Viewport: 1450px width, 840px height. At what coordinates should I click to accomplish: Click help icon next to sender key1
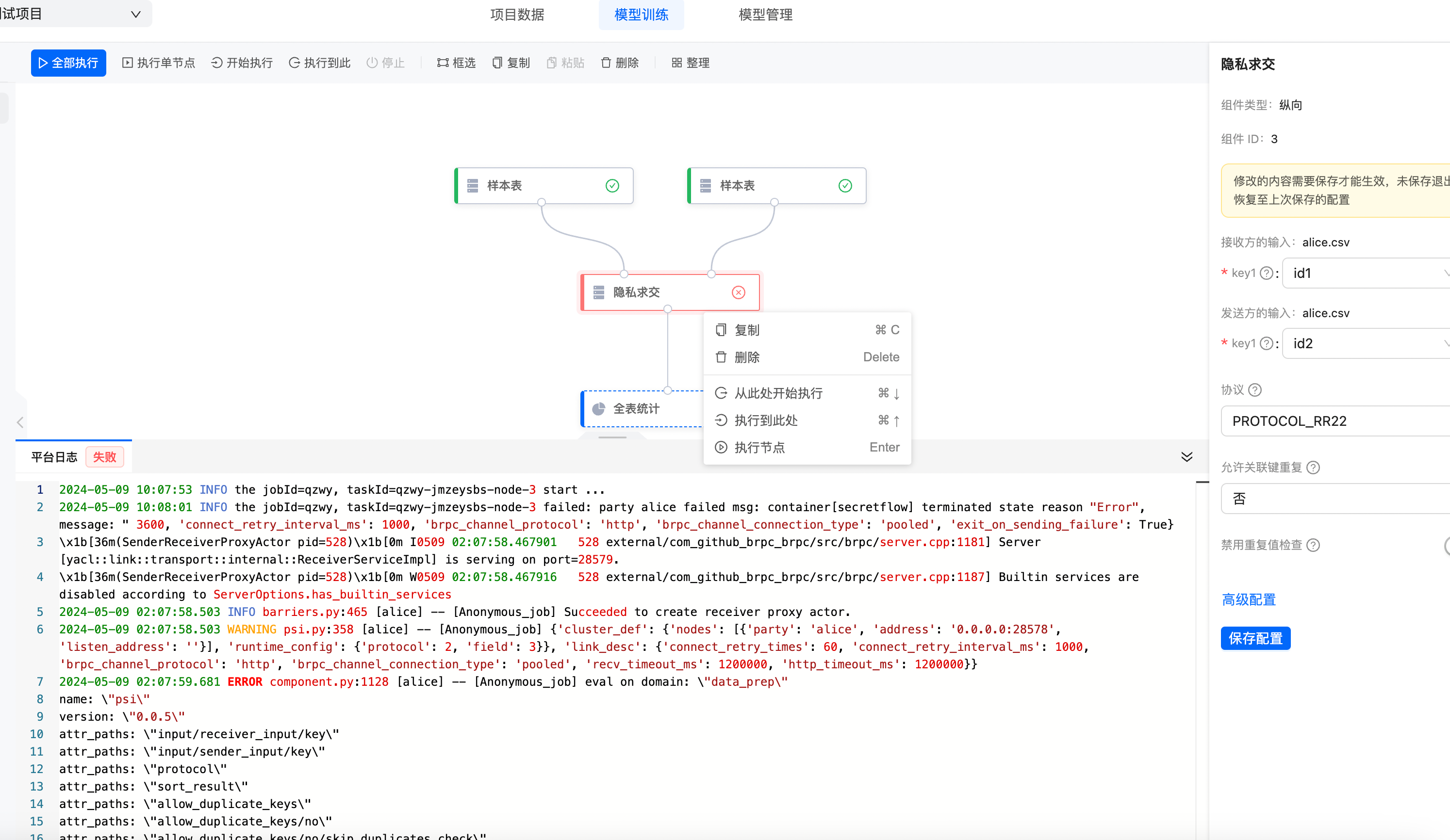click(1266, 343)
